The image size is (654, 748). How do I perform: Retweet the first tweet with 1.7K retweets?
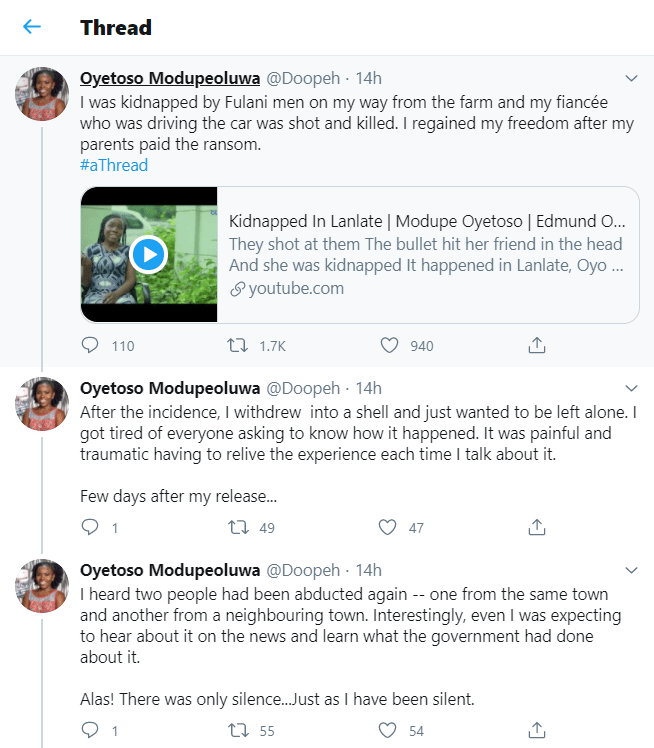click(239, 346)
